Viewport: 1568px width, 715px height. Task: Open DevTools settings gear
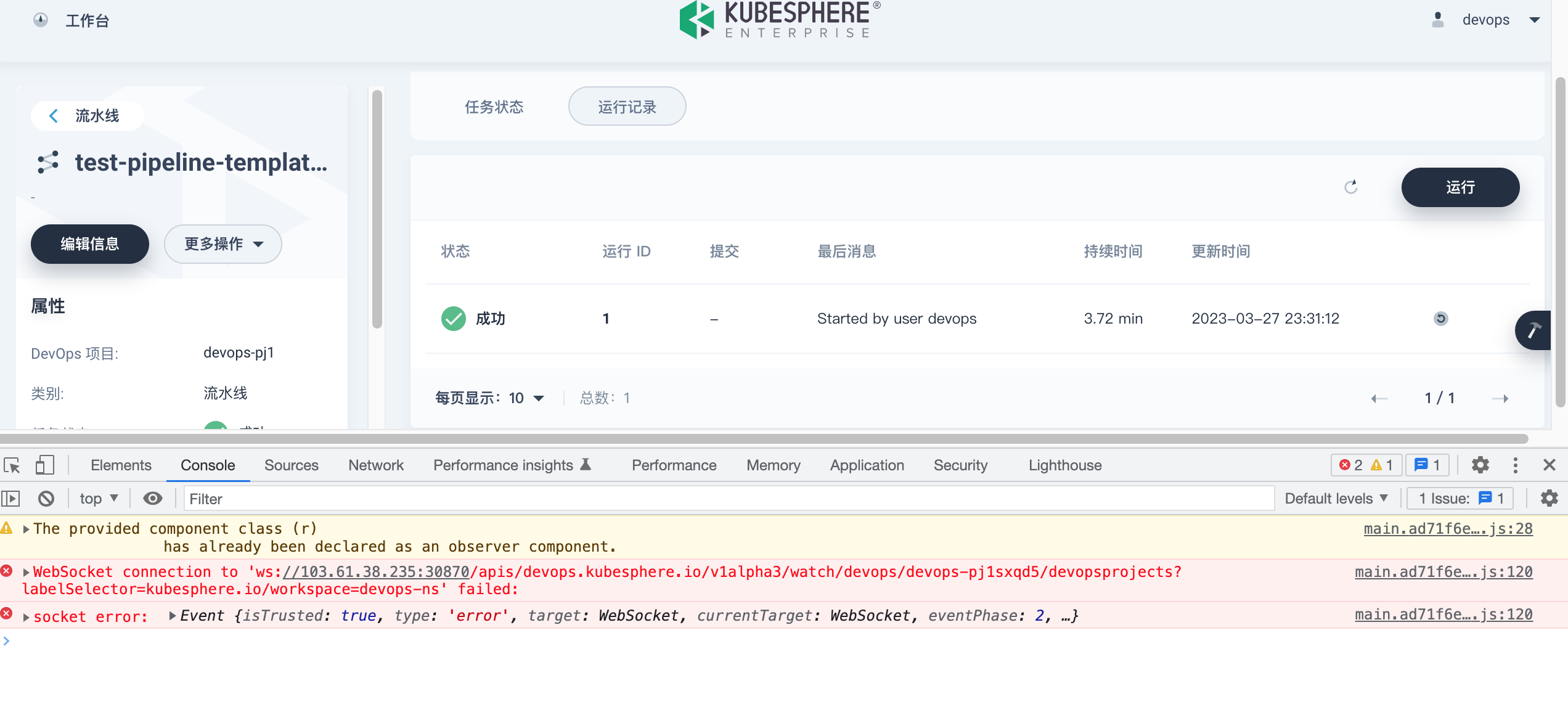click(x=1480, y=465)
